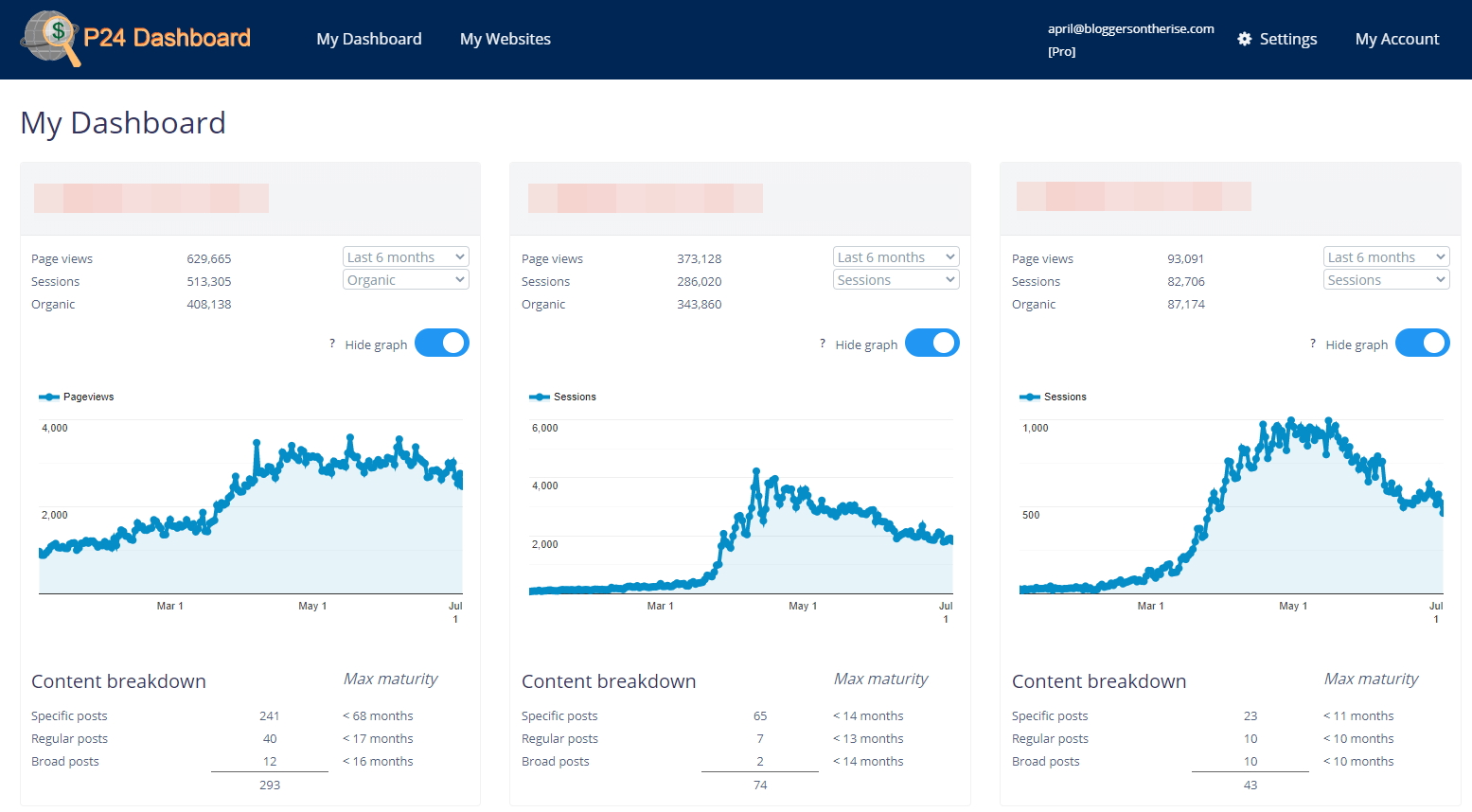Click help question mark in second card
This screenshot has height=812, width=1472.
[823, 344]
